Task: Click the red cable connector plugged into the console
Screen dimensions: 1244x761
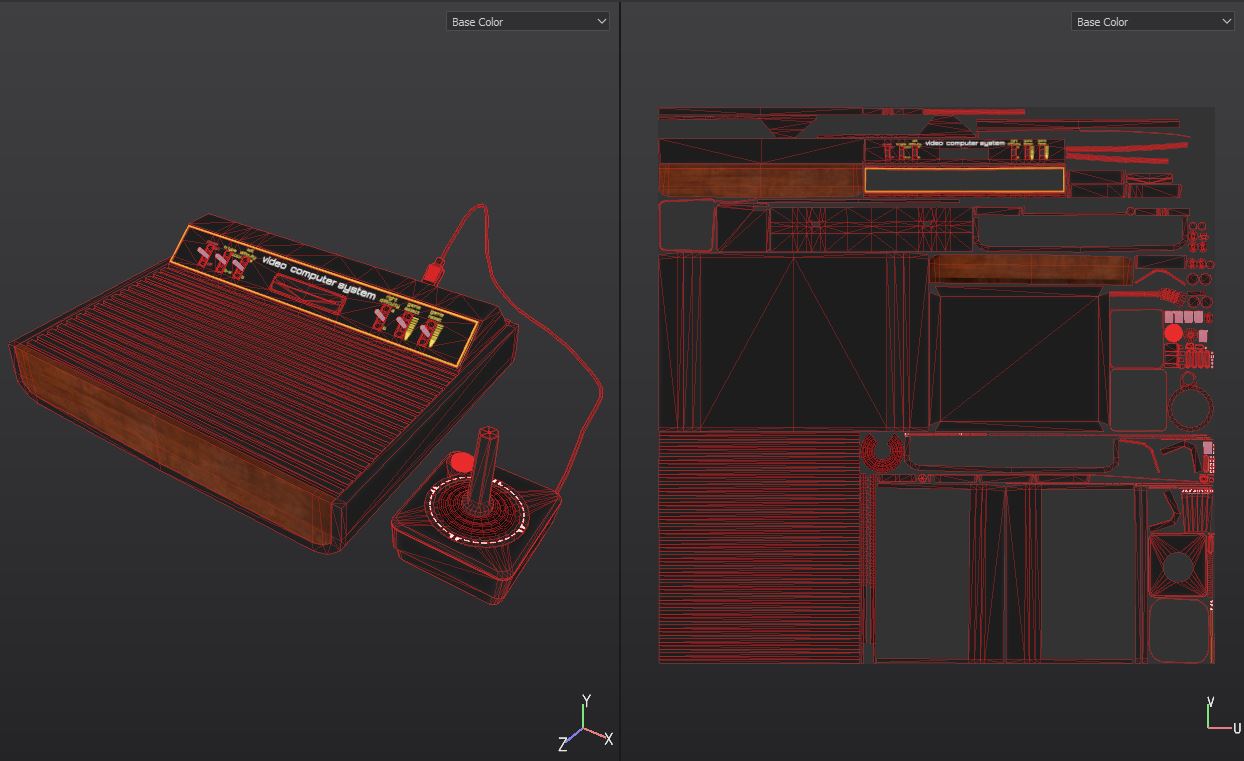Action: click(434, 271)
